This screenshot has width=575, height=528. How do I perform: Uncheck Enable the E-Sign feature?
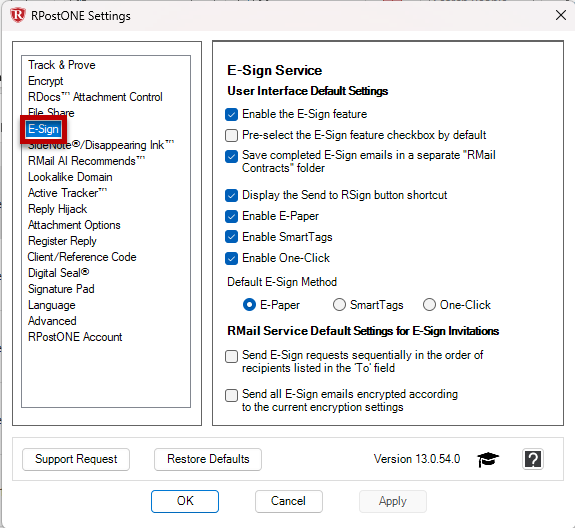231,114
